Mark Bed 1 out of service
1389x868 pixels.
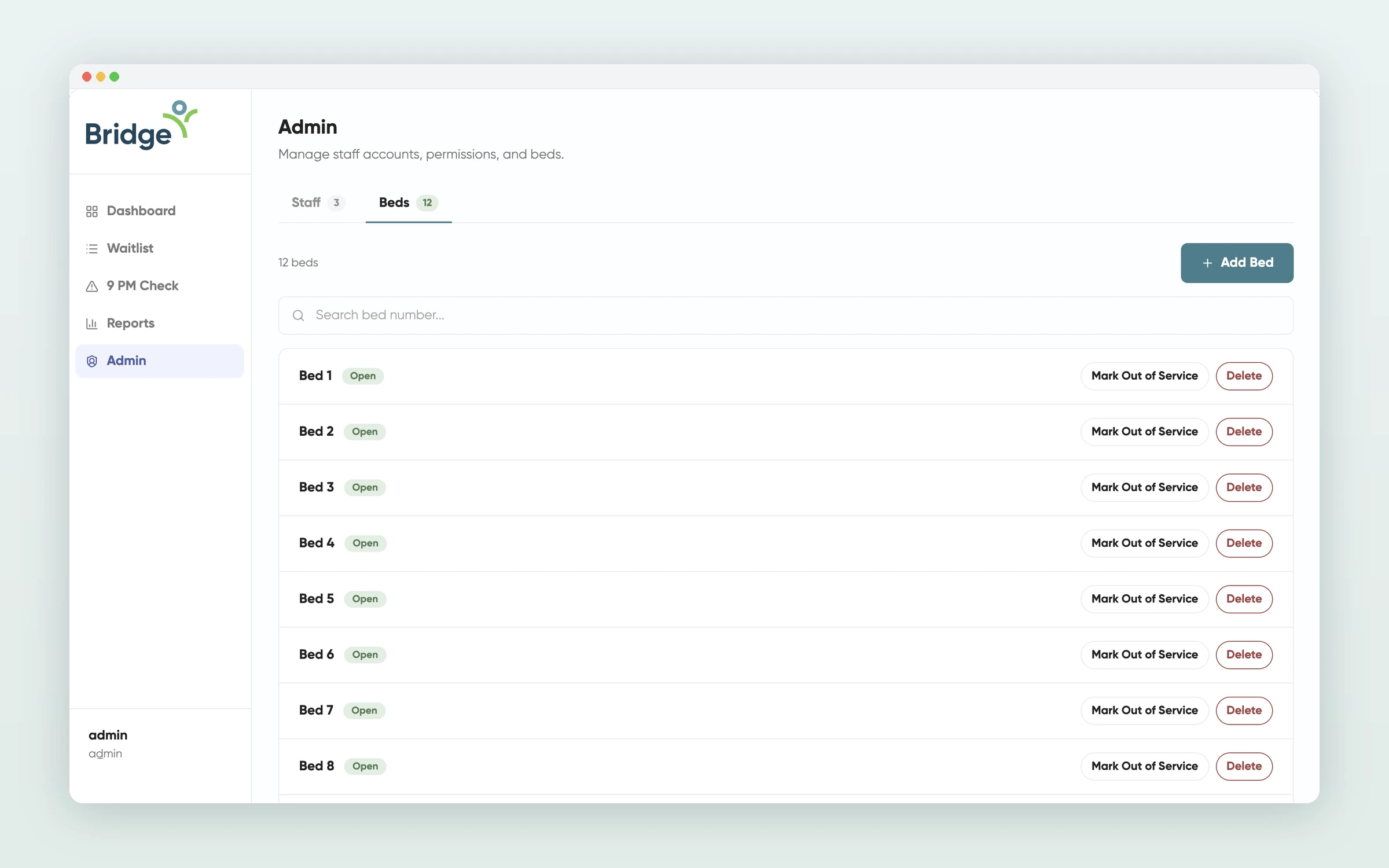coord(1144,376)
